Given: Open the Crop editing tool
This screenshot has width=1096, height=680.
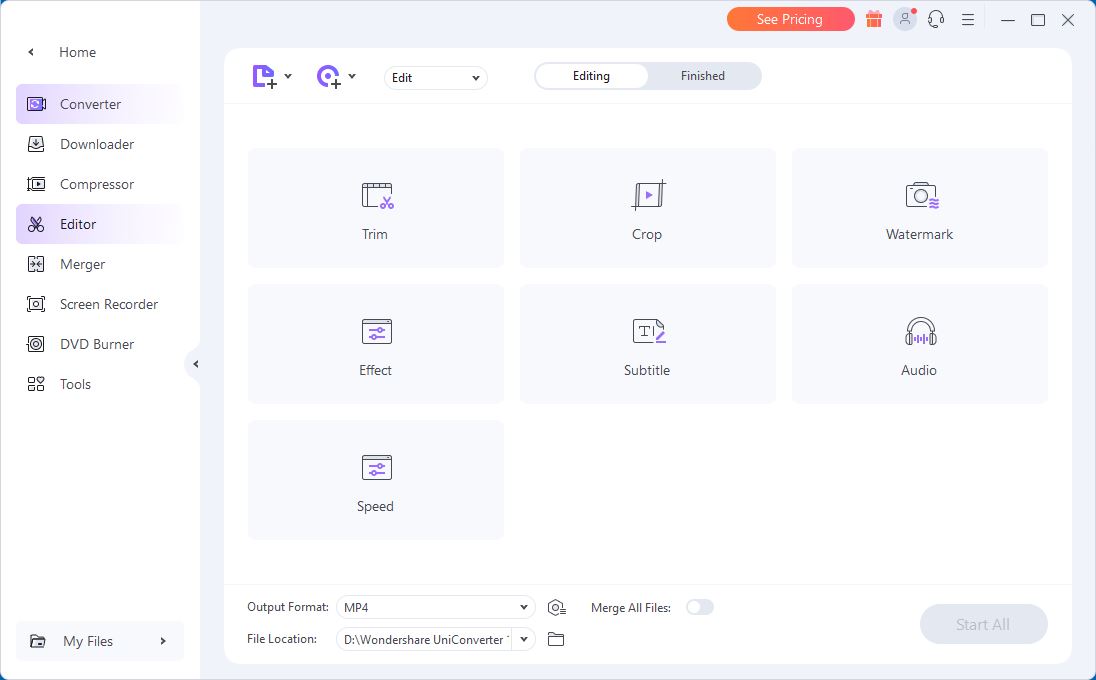Looking at the screenshot, I should 647,208.
